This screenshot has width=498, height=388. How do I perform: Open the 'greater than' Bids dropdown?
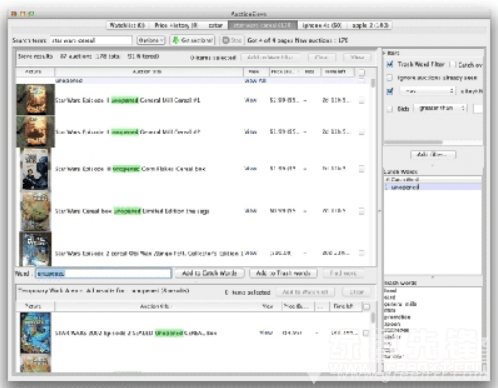(441, 108)
